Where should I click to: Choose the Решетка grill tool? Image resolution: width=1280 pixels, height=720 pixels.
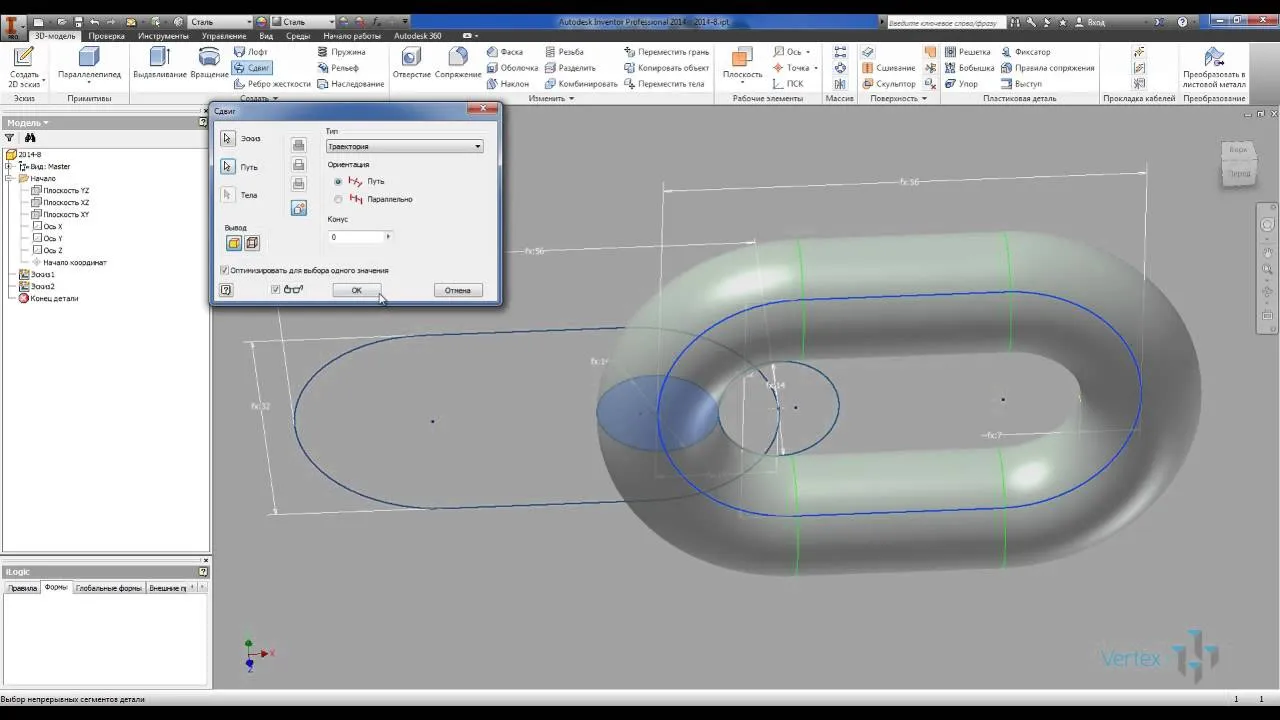point(966,52)
